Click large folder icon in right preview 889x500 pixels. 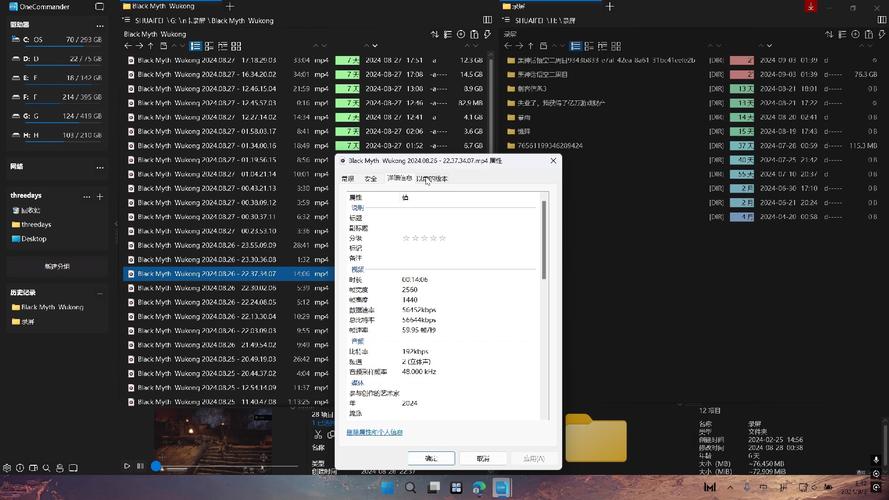[596, 438]
